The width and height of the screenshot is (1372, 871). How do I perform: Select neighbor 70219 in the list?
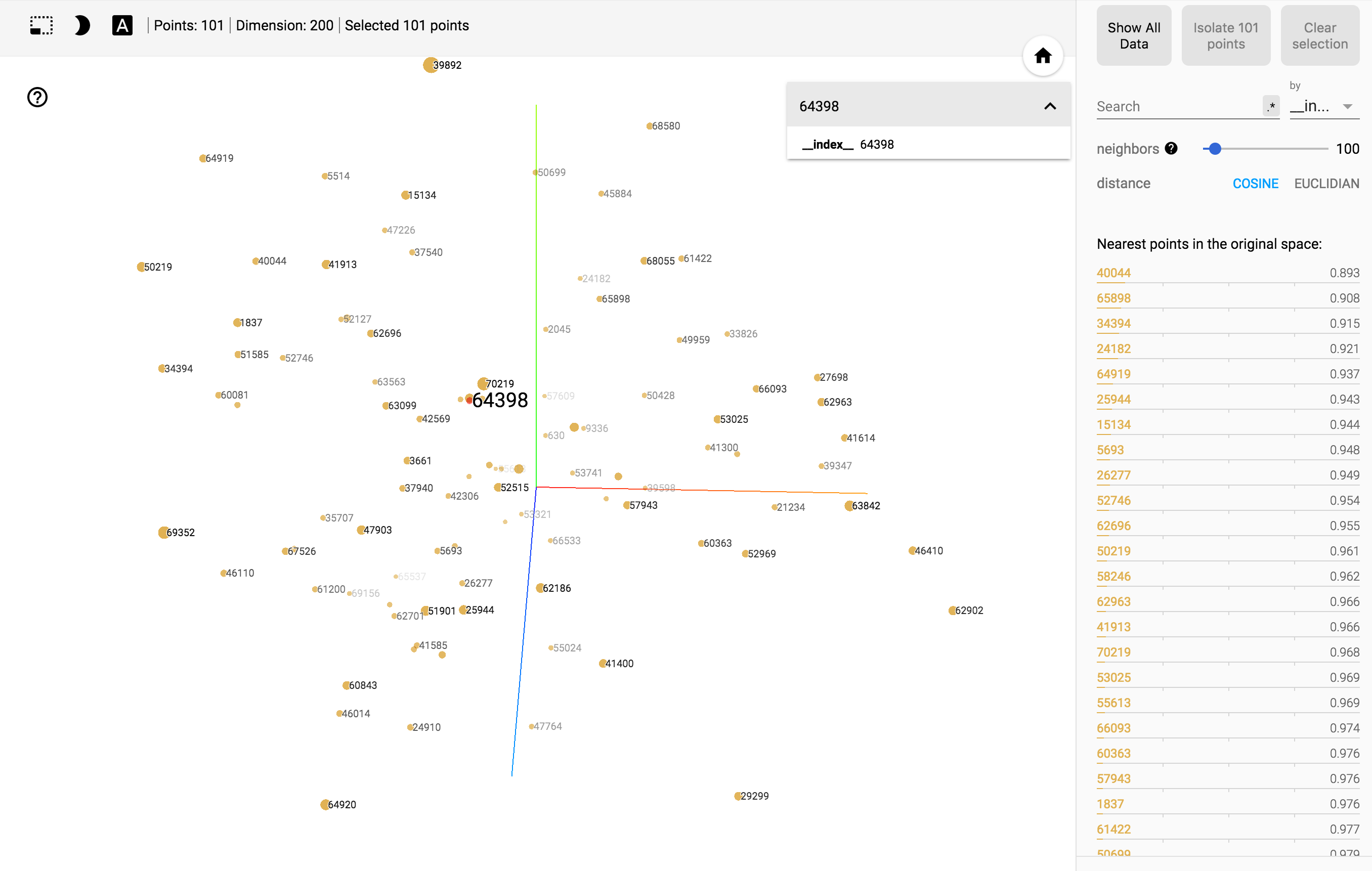tap(1228, 652)
